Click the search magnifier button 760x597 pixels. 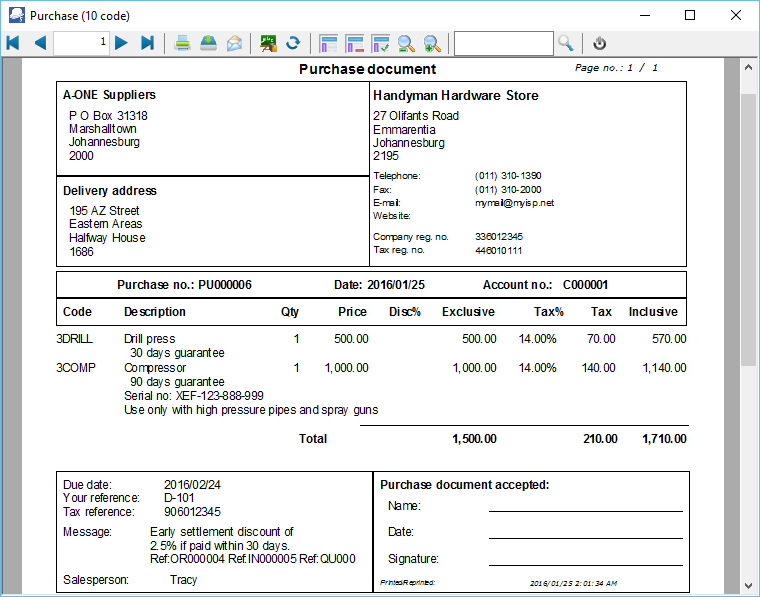click(566, 43)
